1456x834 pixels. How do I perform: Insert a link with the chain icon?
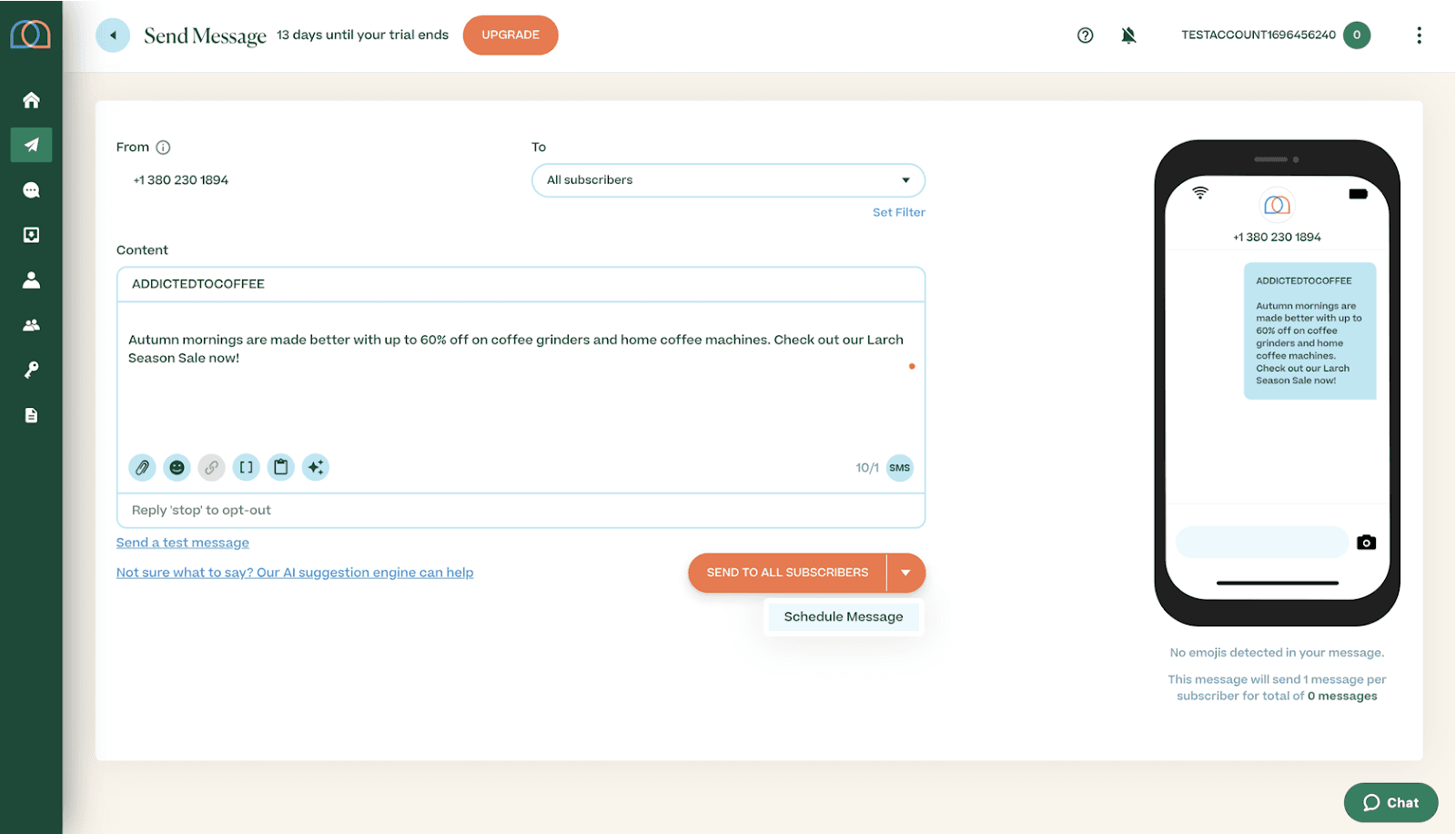[211, 468]
